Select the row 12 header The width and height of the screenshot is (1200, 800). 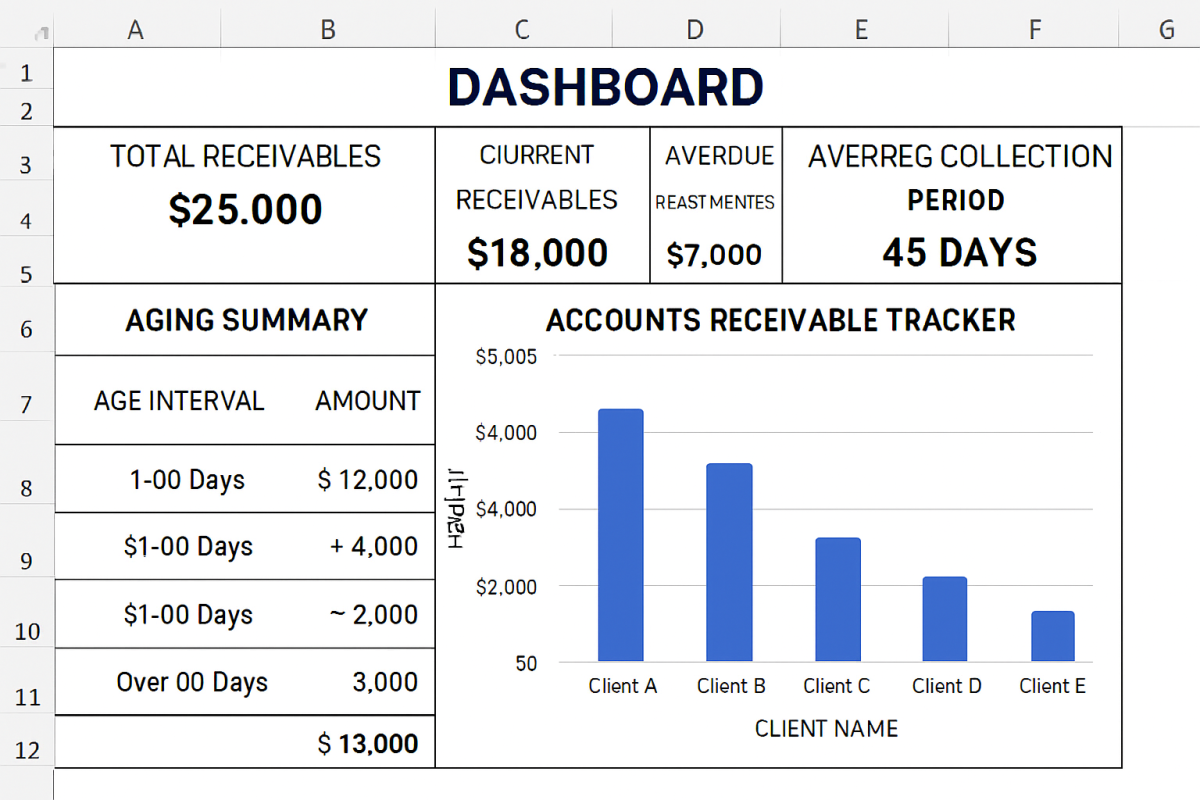[26, 749]
